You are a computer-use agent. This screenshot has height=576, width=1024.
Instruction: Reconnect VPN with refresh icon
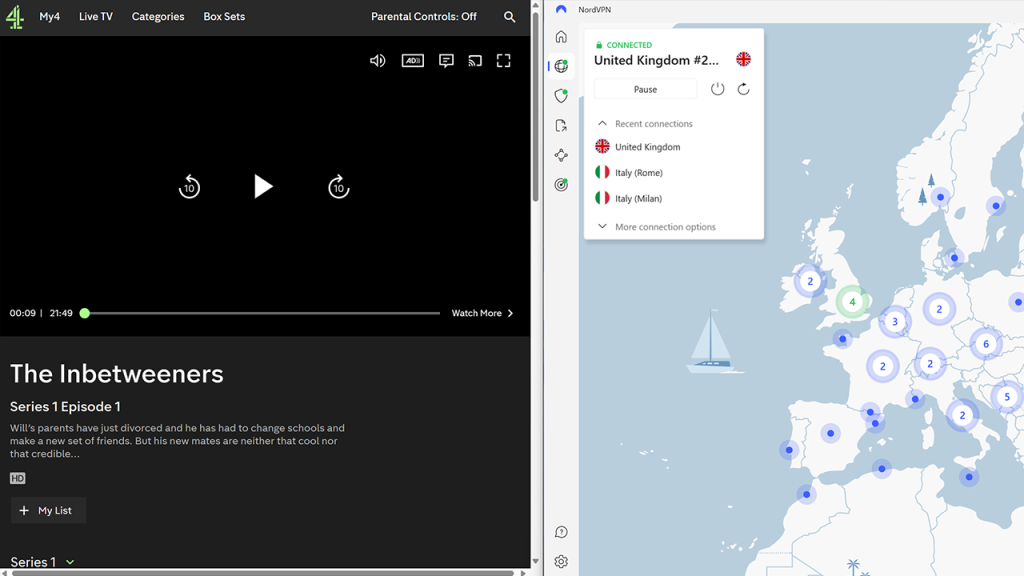(x=743, y=89)
